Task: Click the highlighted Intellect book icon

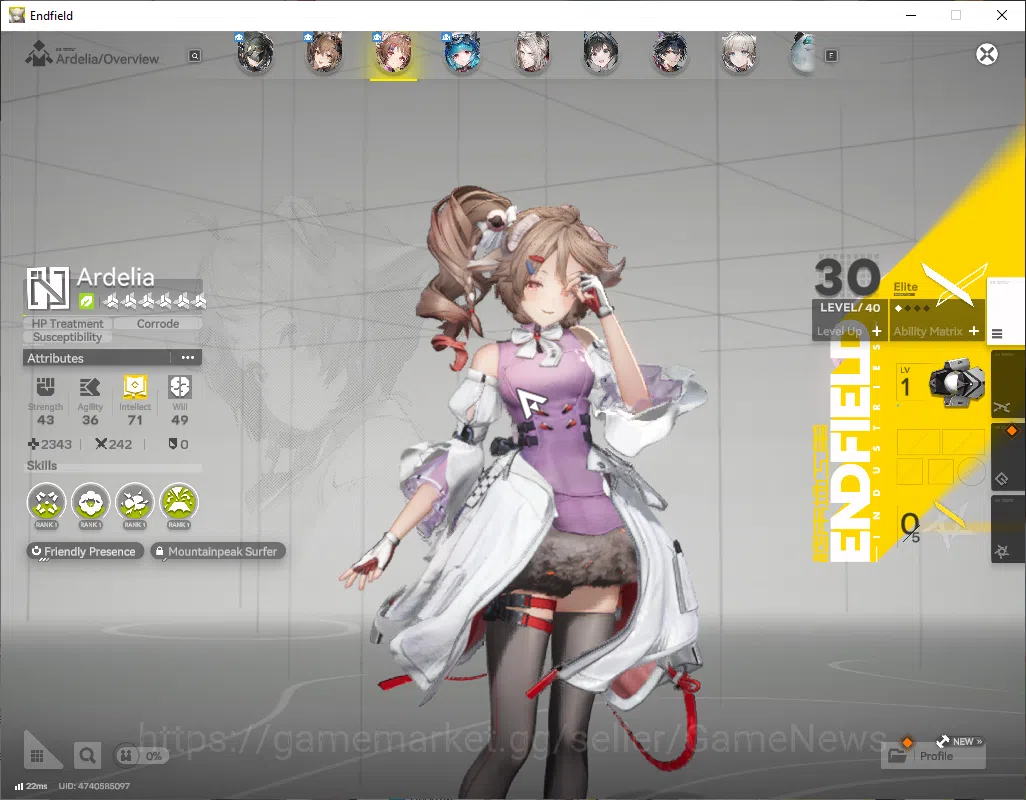Action: (135, 387)
